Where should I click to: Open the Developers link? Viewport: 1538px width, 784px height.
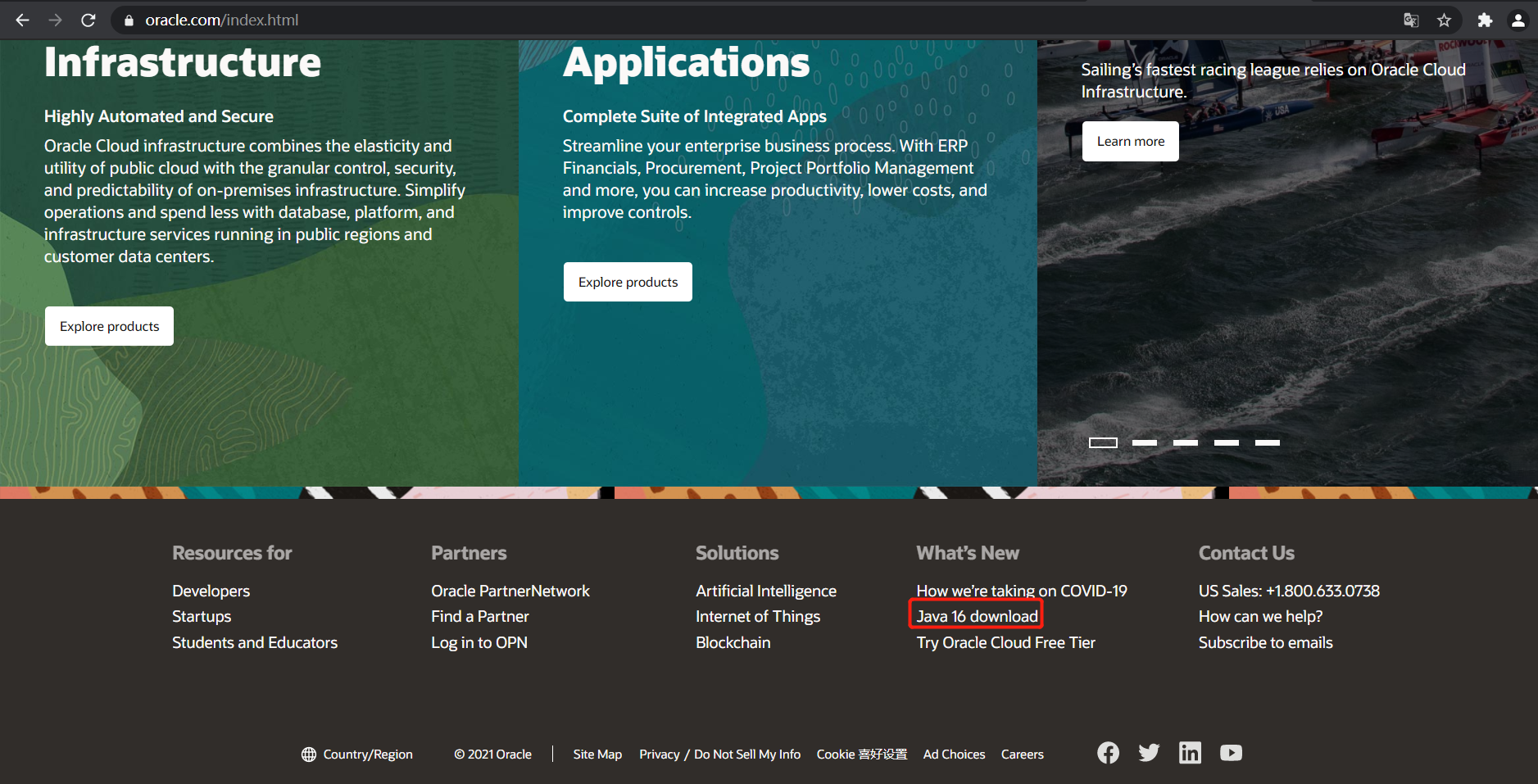(x=211, y=591)
